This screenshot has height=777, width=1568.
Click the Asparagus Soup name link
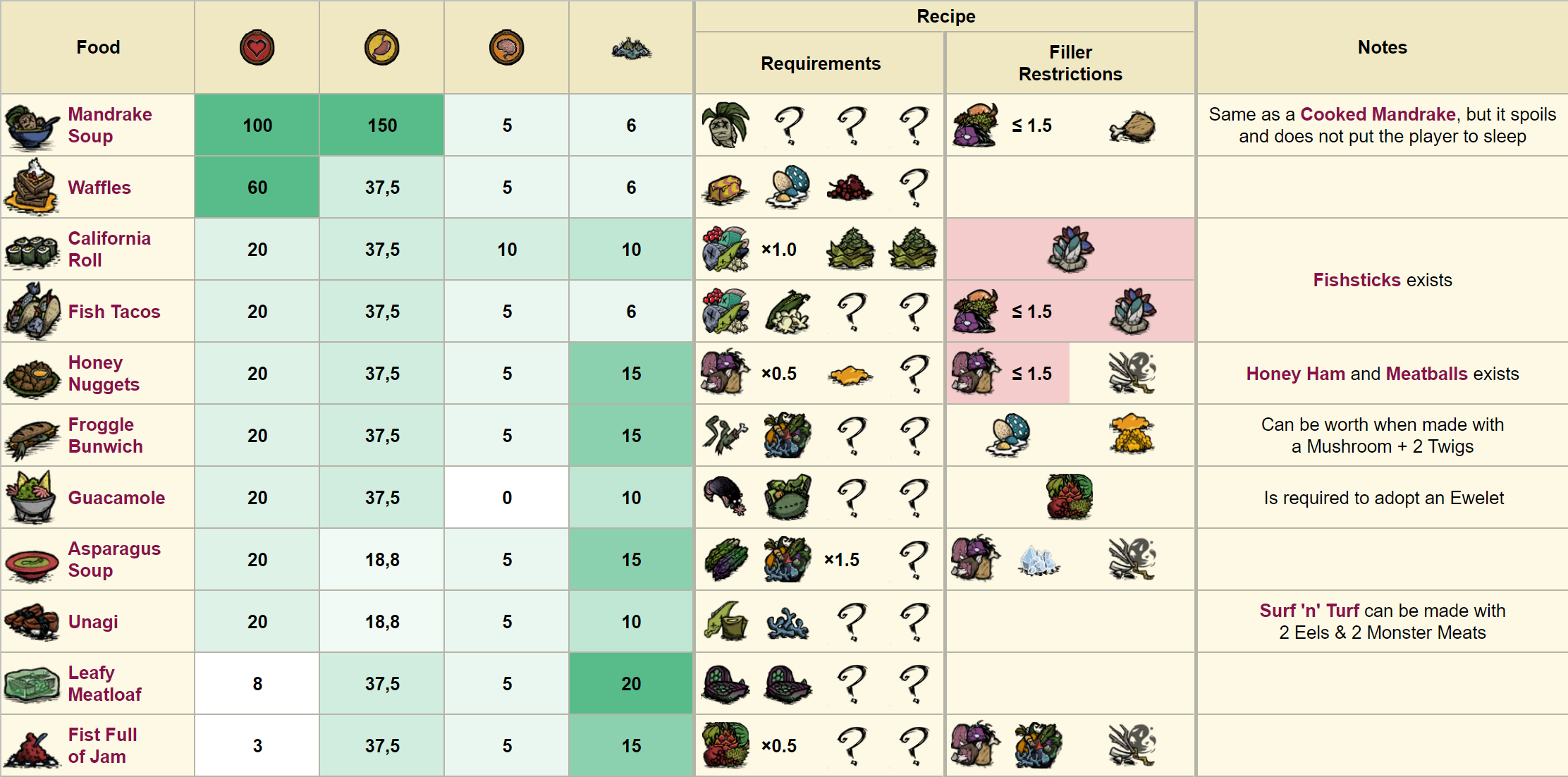coord(114,559)
